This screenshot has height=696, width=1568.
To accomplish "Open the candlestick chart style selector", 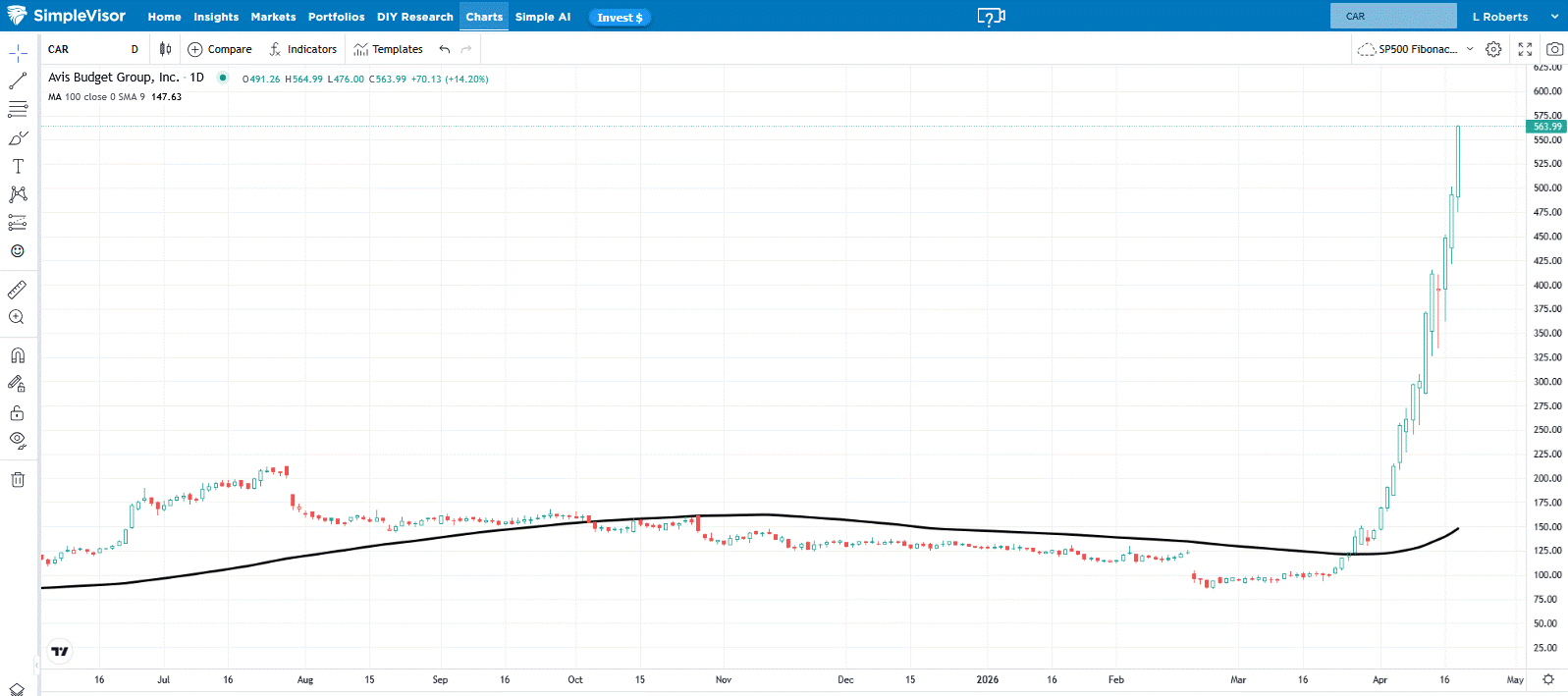I will (165, 49).
